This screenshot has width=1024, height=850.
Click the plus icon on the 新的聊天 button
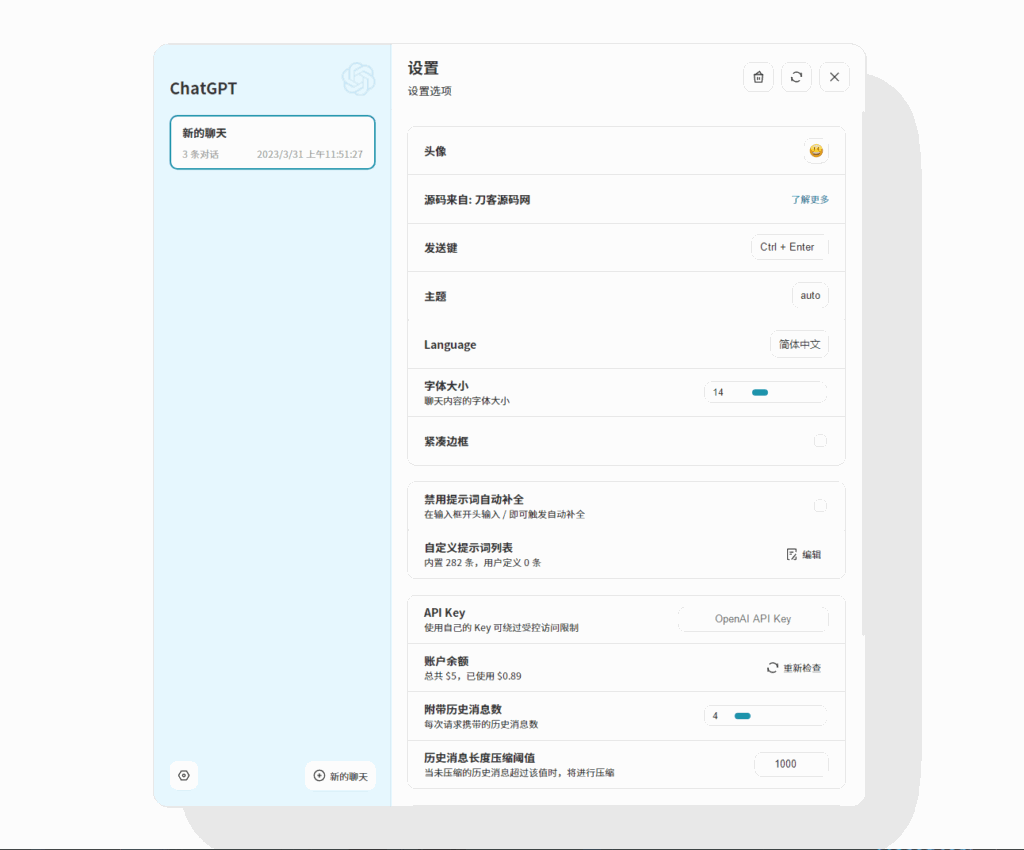pyautogui.click(x=317, y=776)
